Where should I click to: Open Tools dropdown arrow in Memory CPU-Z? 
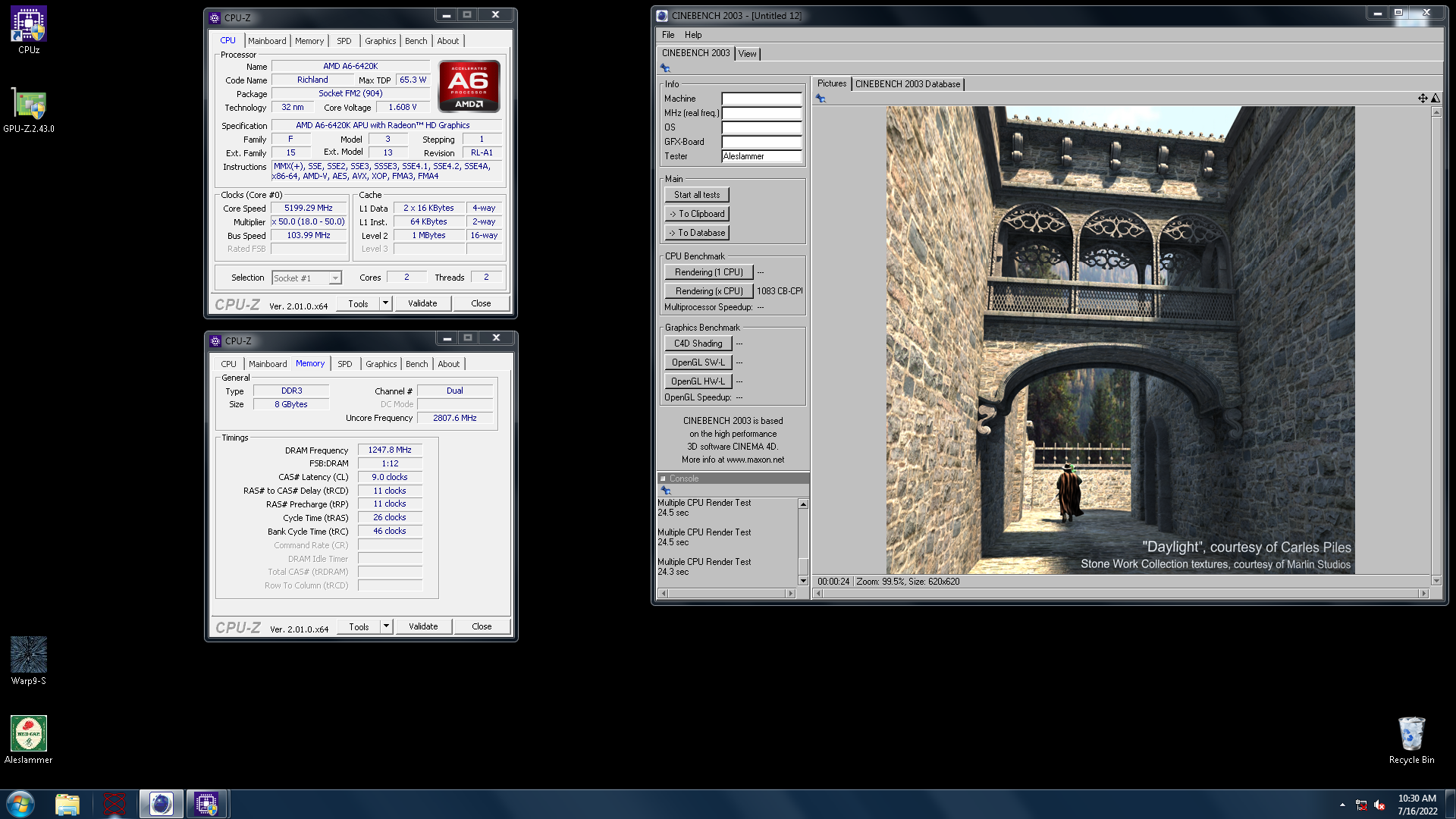click(386, 626)
